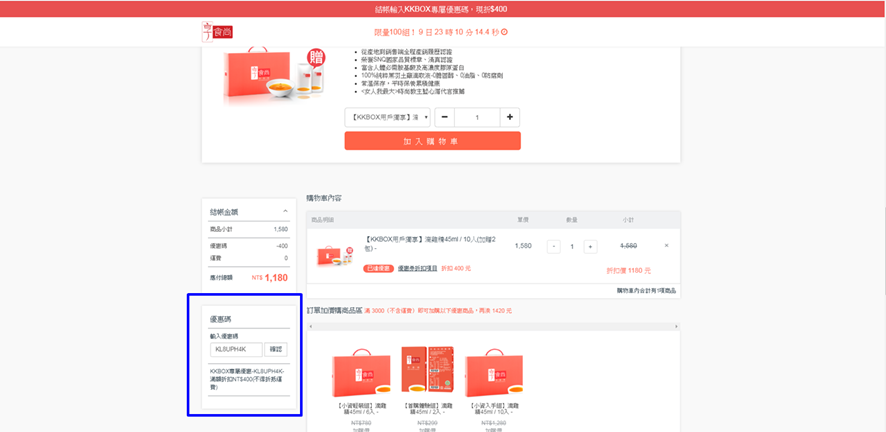Decrease product quantity with minus button
The height and width of the screenshot is (432, 886).
[445, 118]
